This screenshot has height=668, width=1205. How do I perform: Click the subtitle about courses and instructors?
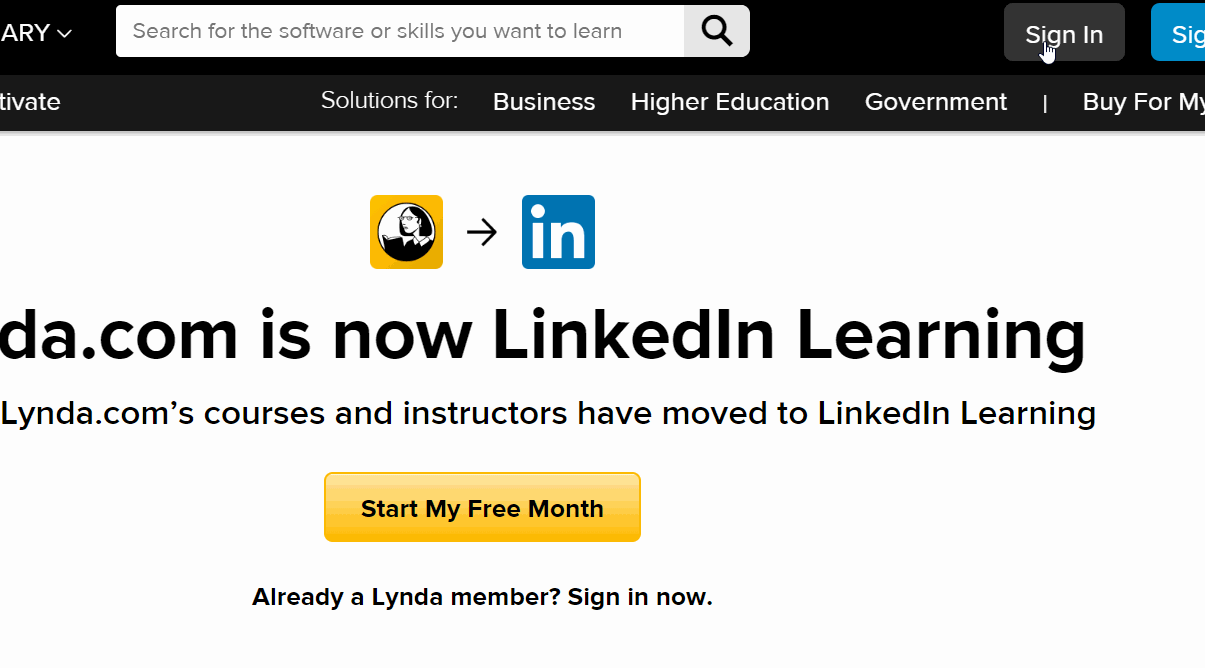(x=548, y=413)
